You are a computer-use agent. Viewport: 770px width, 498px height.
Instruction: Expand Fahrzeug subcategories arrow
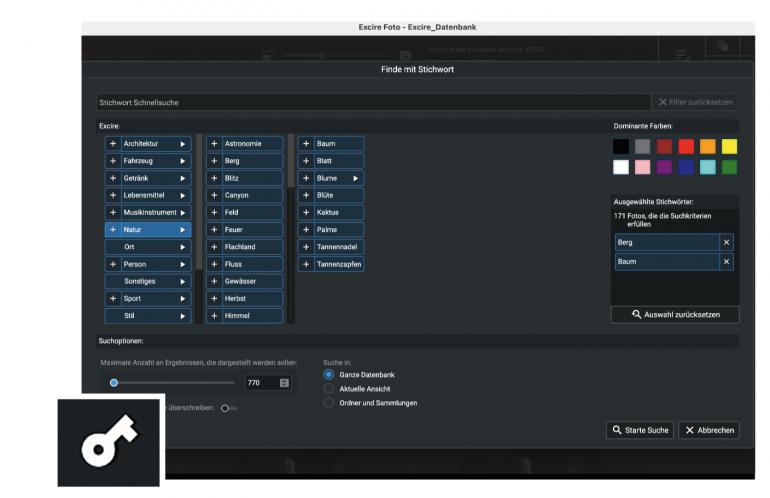pos(183,161)
